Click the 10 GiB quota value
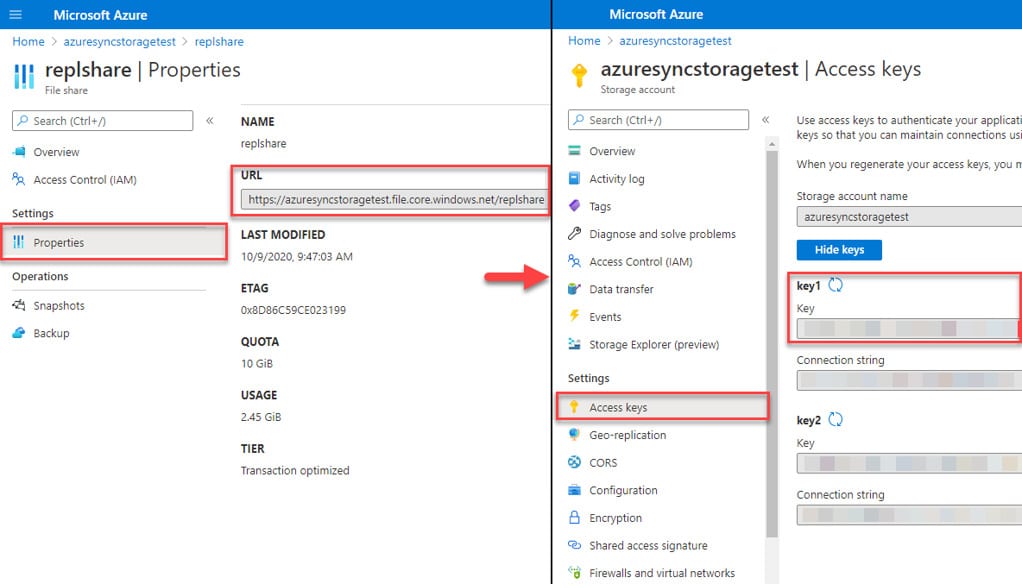 [257, 364]
